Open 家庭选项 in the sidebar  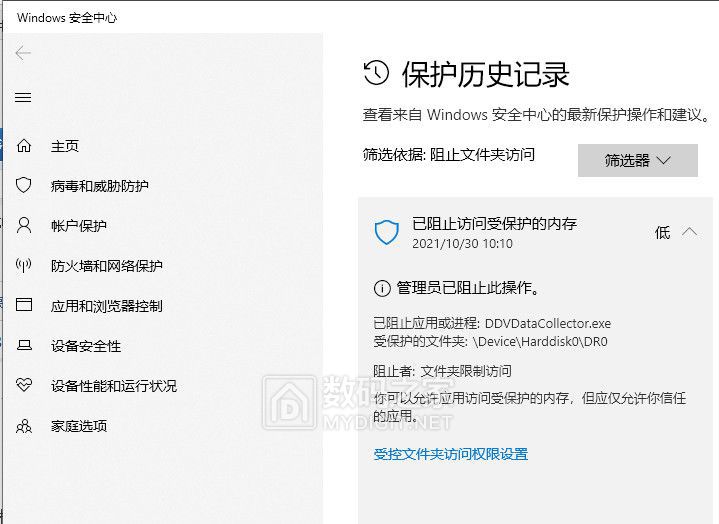pyautogui.click(x=79, y=426)
